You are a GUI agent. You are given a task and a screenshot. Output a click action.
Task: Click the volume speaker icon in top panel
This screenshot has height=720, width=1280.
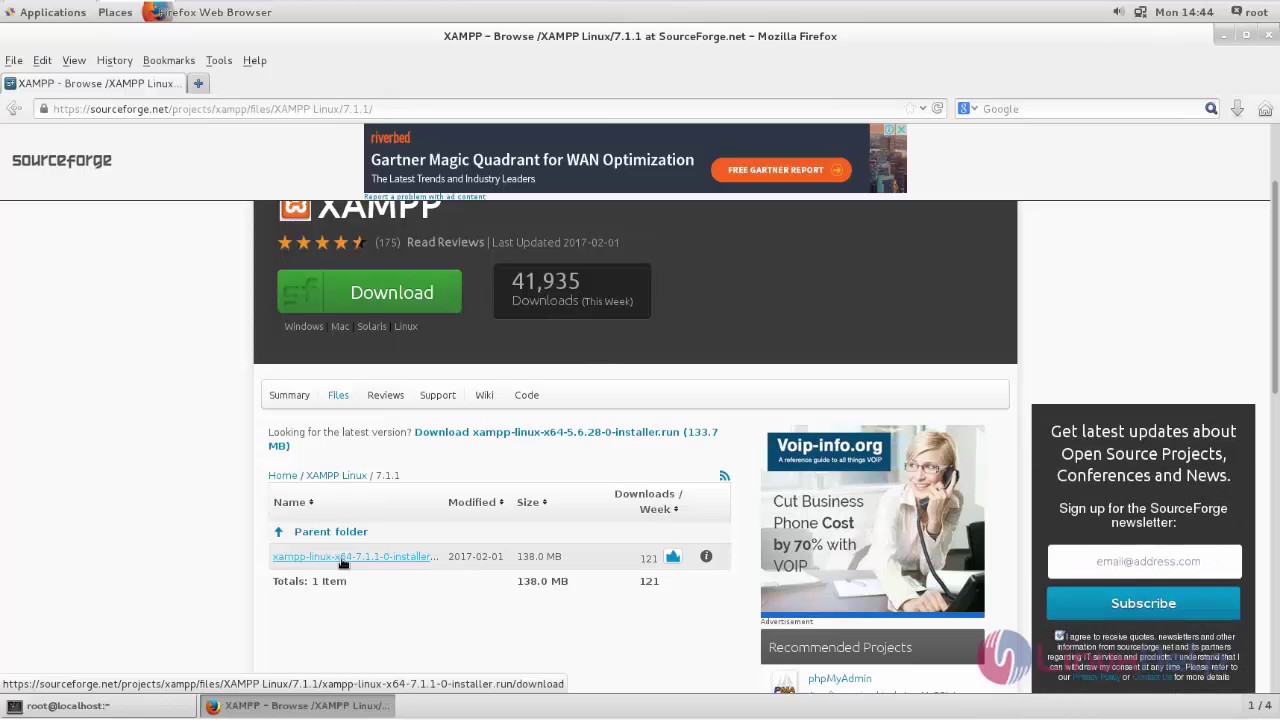1118,12
